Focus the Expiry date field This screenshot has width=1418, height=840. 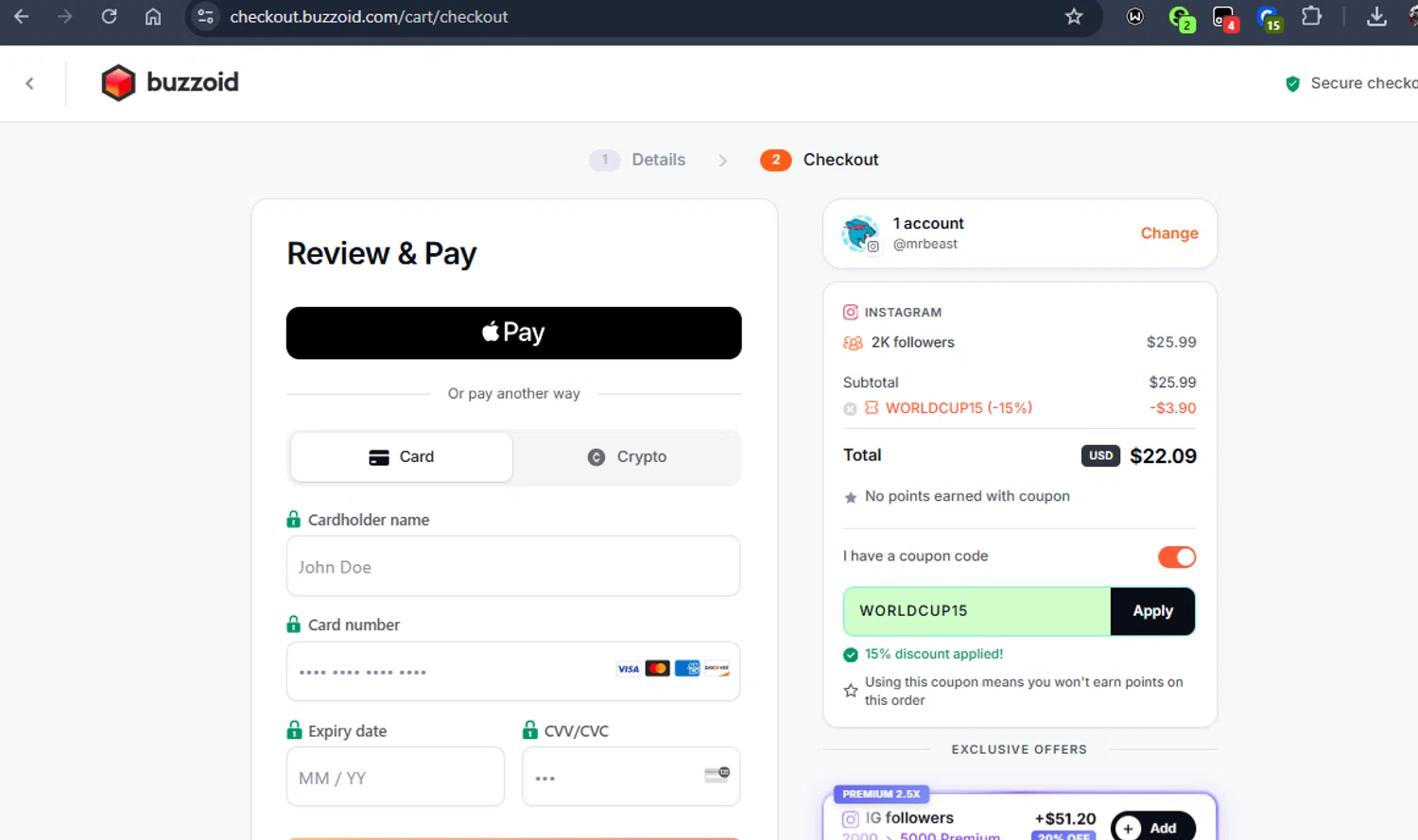click(395, 777)
